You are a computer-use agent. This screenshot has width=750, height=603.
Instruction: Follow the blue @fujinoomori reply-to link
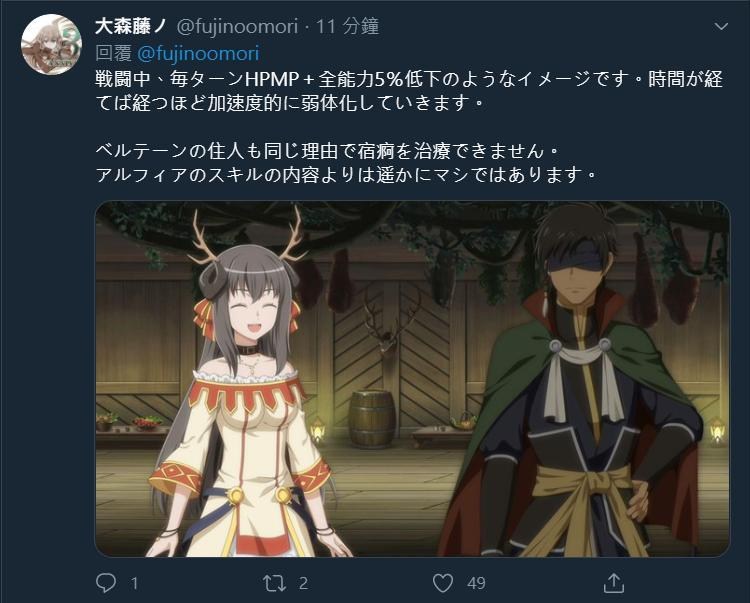coord(198,54)
